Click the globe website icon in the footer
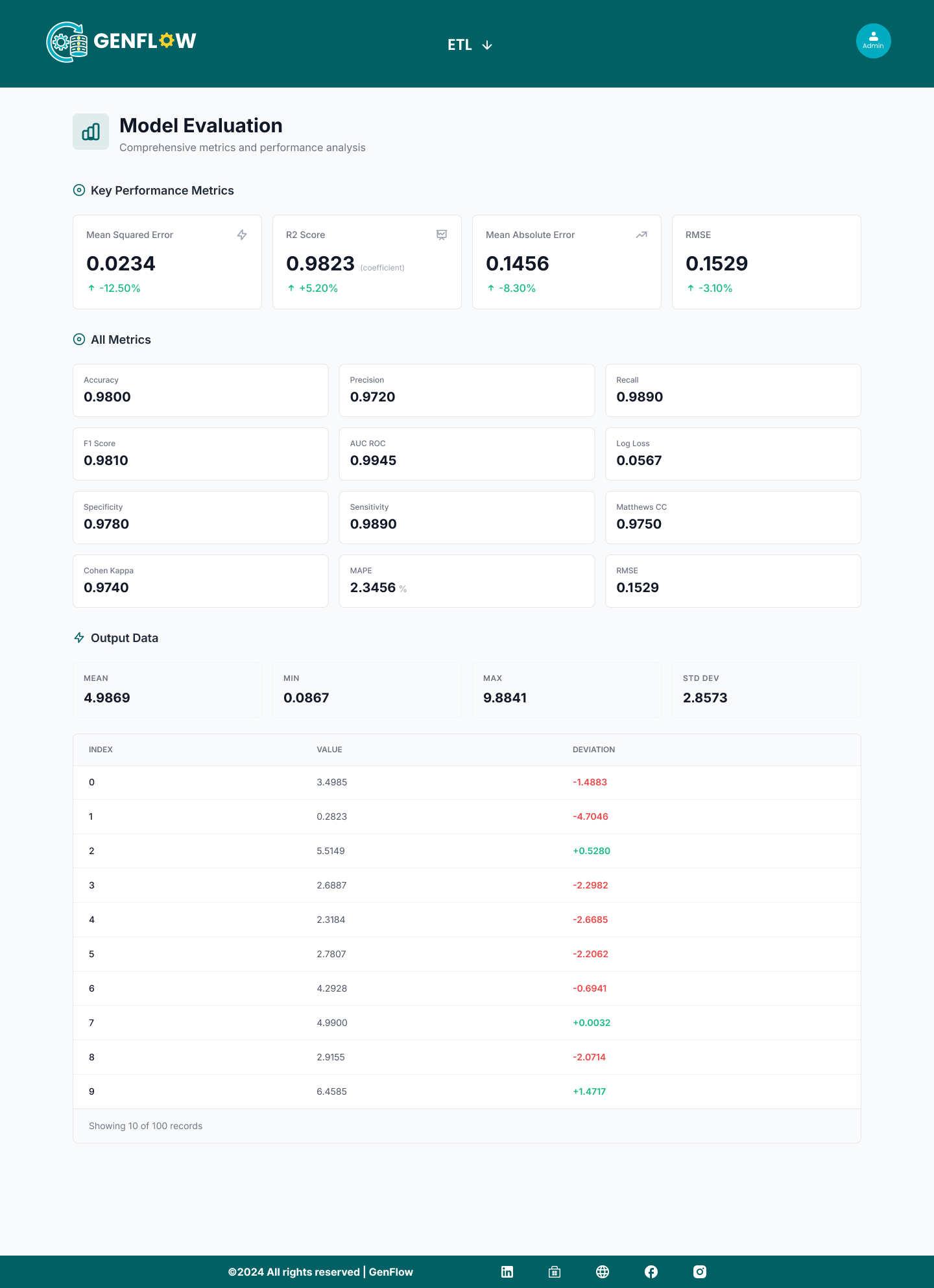The image size is (934, 1288). tap(603, 1272)
